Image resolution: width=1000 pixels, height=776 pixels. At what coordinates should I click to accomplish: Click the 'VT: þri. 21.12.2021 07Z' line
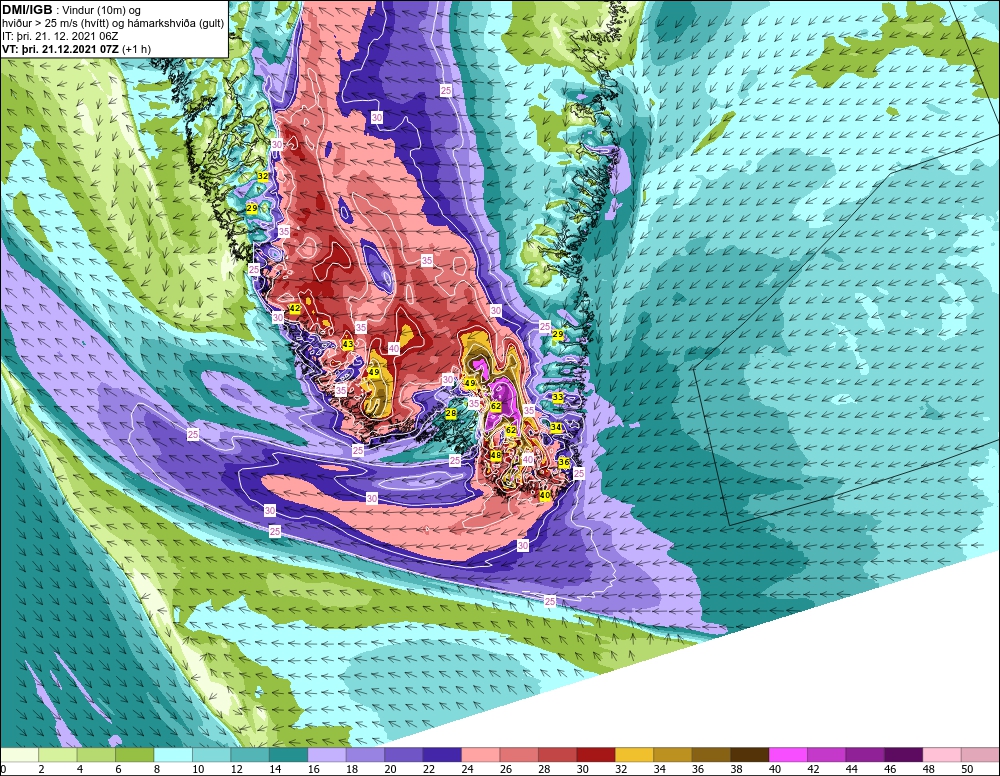(x=77, y=49)
